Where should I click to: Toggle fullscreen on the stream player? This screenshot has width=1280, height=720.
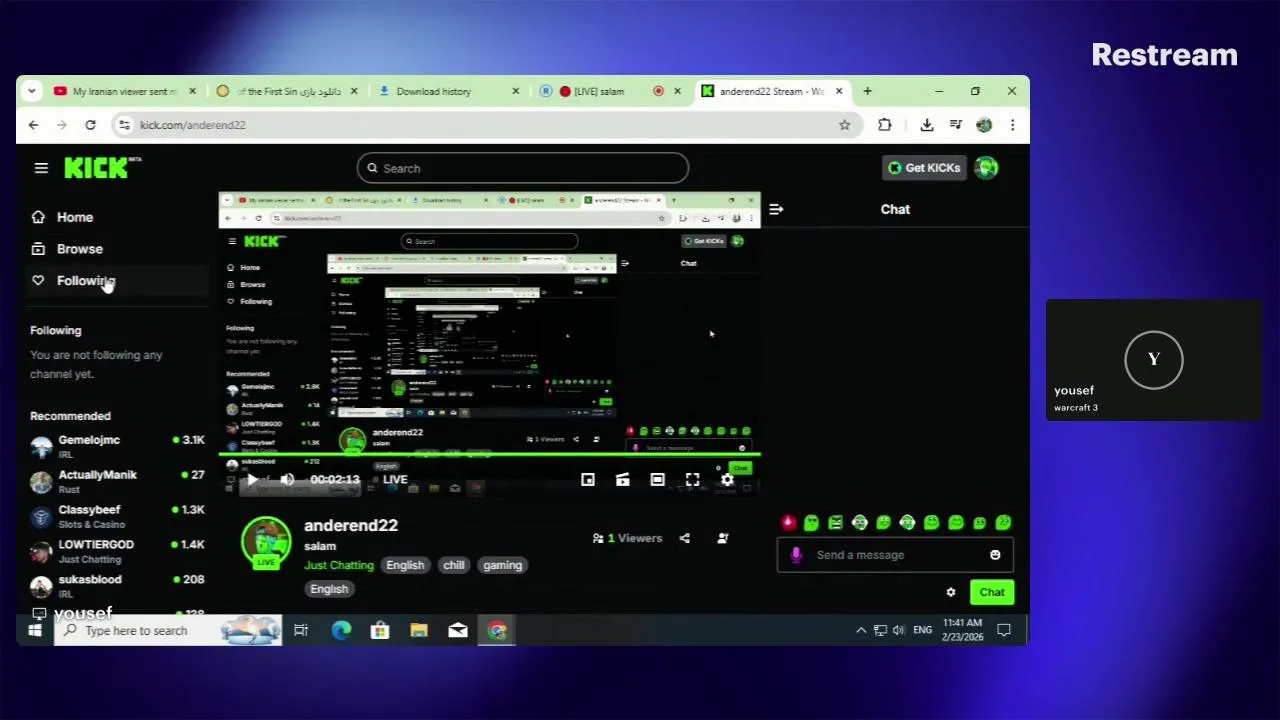(692, 480)
